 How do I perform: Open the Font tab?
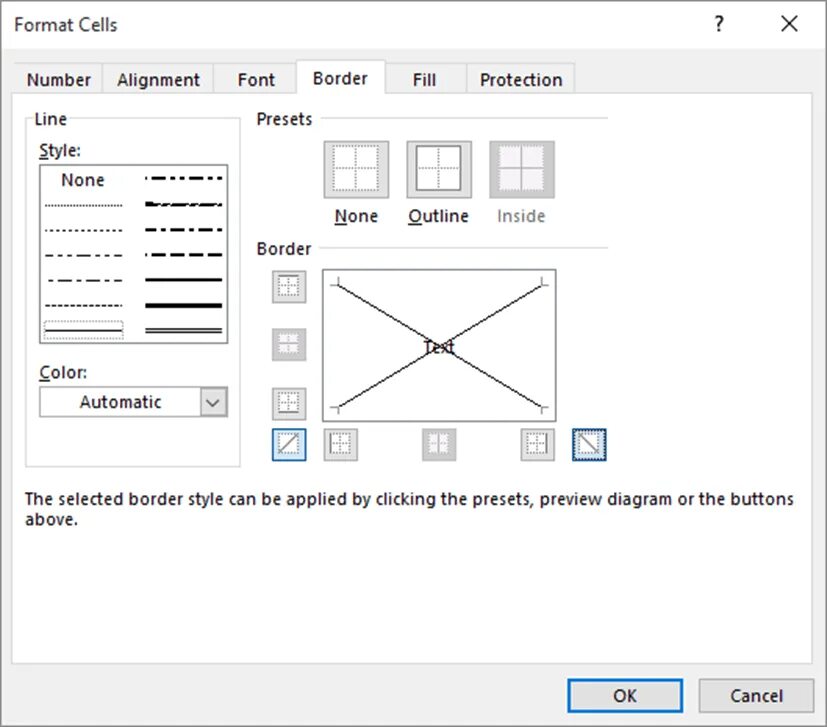click(x=256, y=80)
